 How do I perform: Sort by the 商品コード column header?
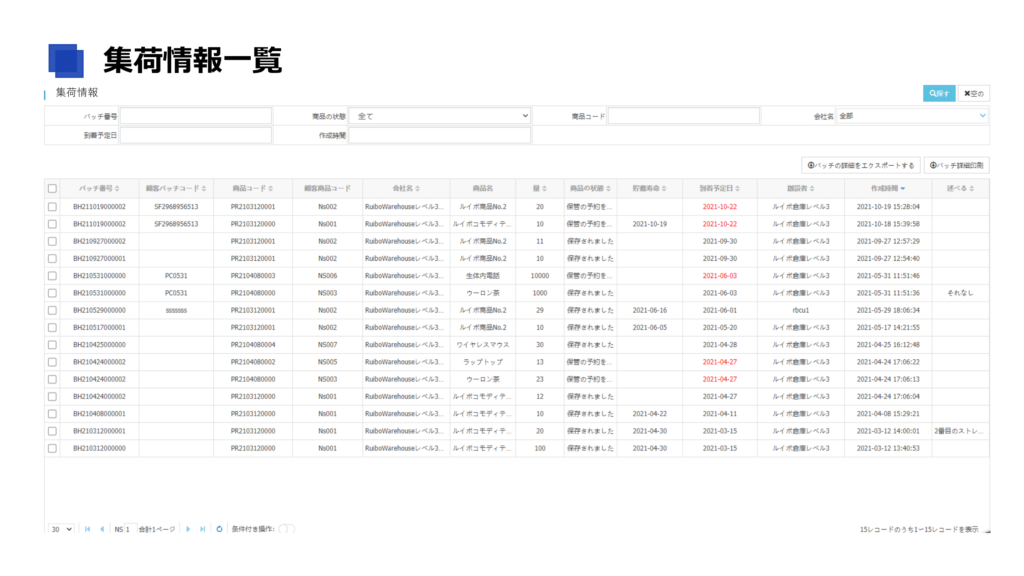(253, 188)
